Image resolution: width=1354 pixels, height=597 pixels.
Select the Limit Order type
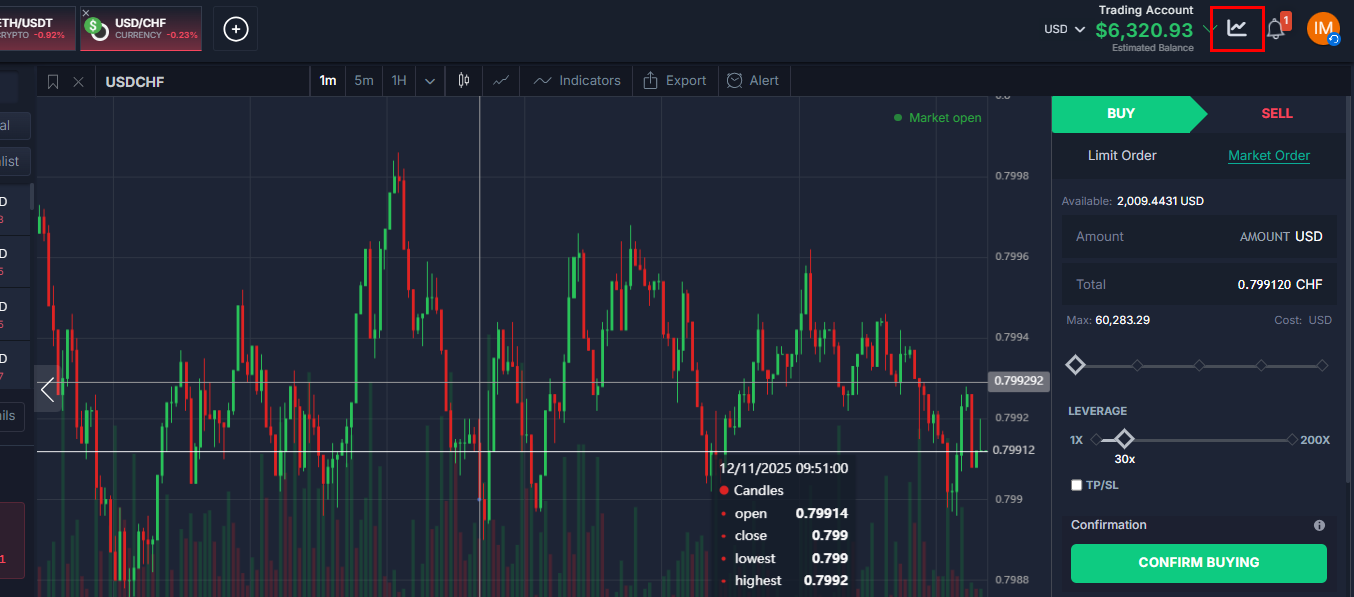(1122, 155)
